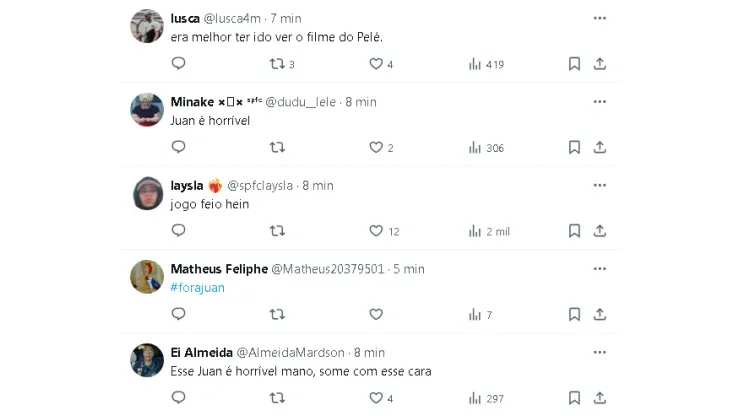Viewport: 740px width, 416px height.
Task: Share lusca's tweet
Action: click(x=599, y=64)
